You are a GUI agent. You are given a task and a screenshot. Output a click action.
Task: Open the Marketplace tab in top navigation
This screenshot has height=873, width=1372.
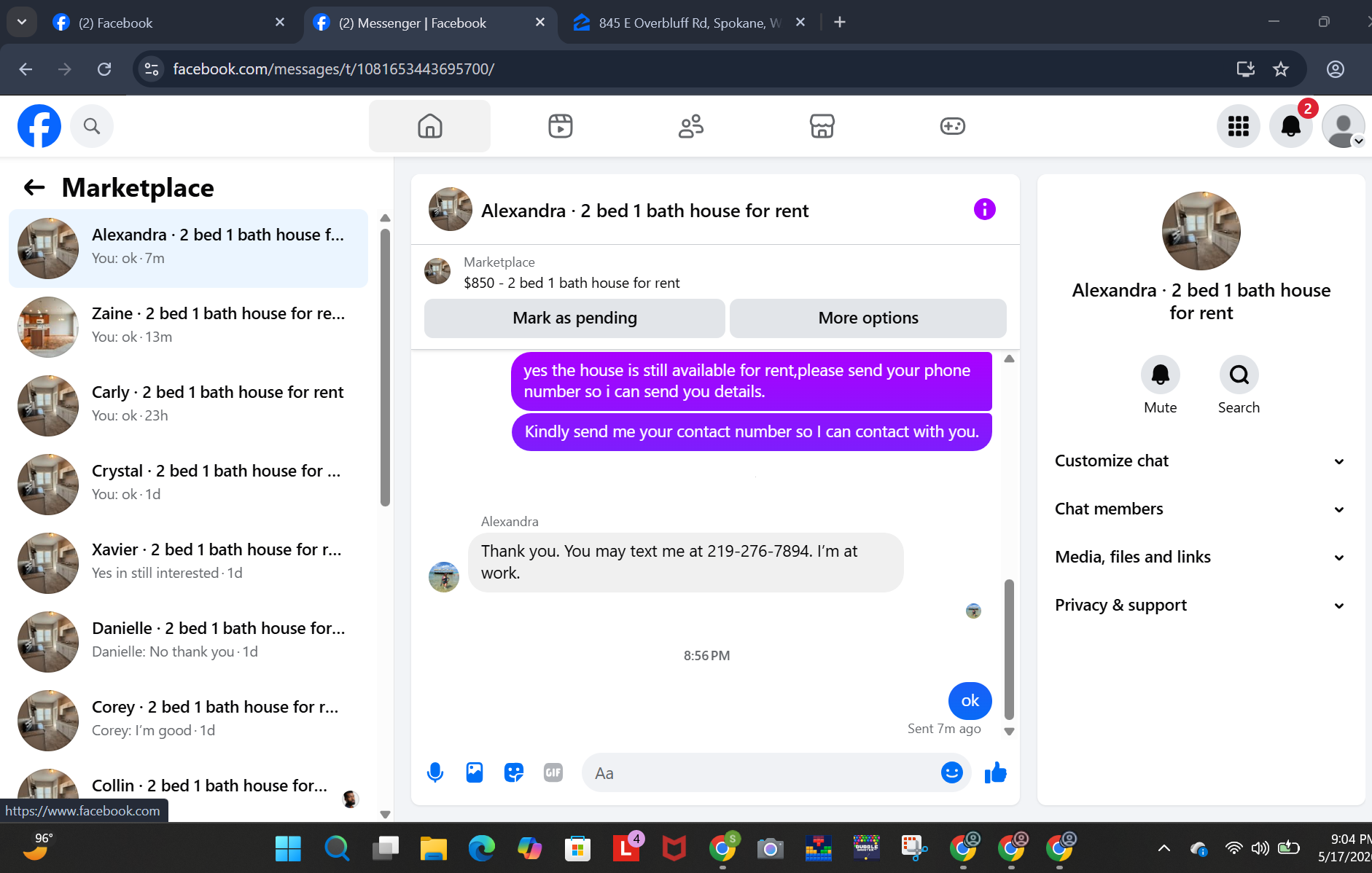click(x=822, y=126)
